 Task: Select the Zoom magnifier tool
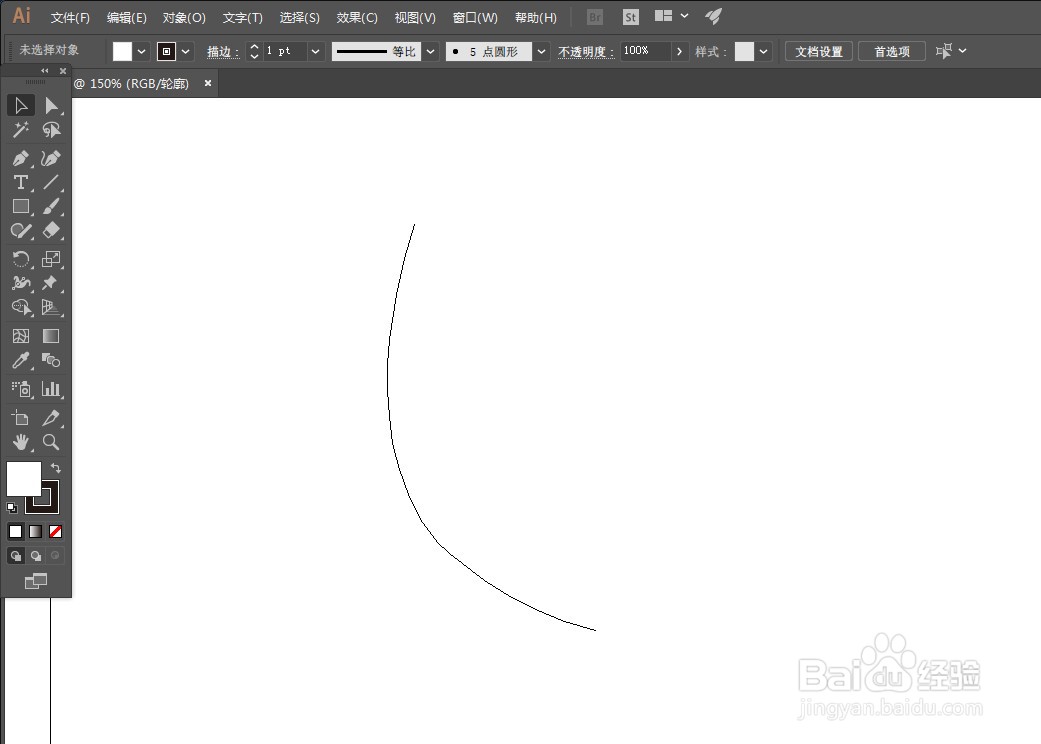tap(51, 442)
